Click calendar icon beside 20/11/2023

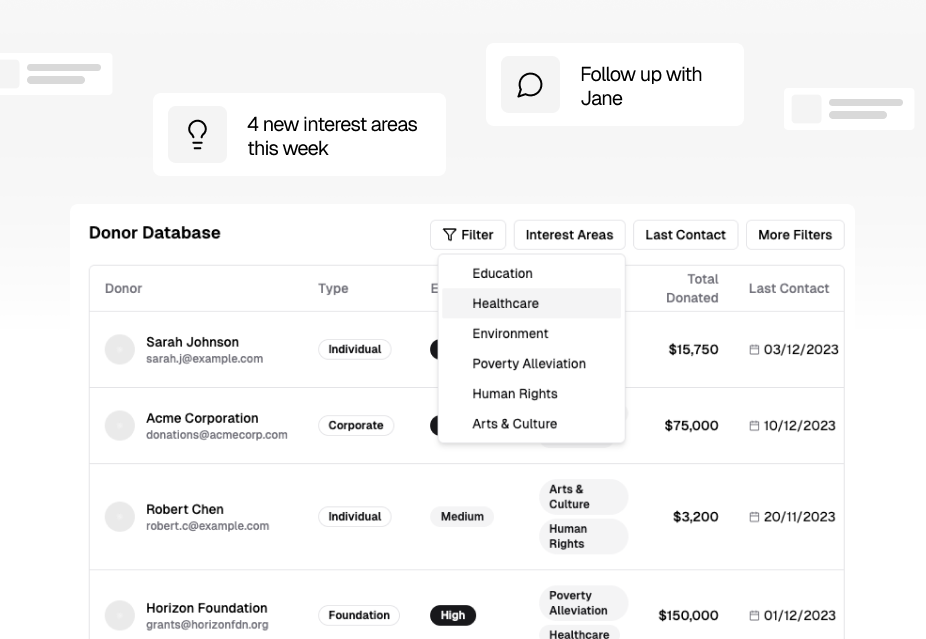754,517
